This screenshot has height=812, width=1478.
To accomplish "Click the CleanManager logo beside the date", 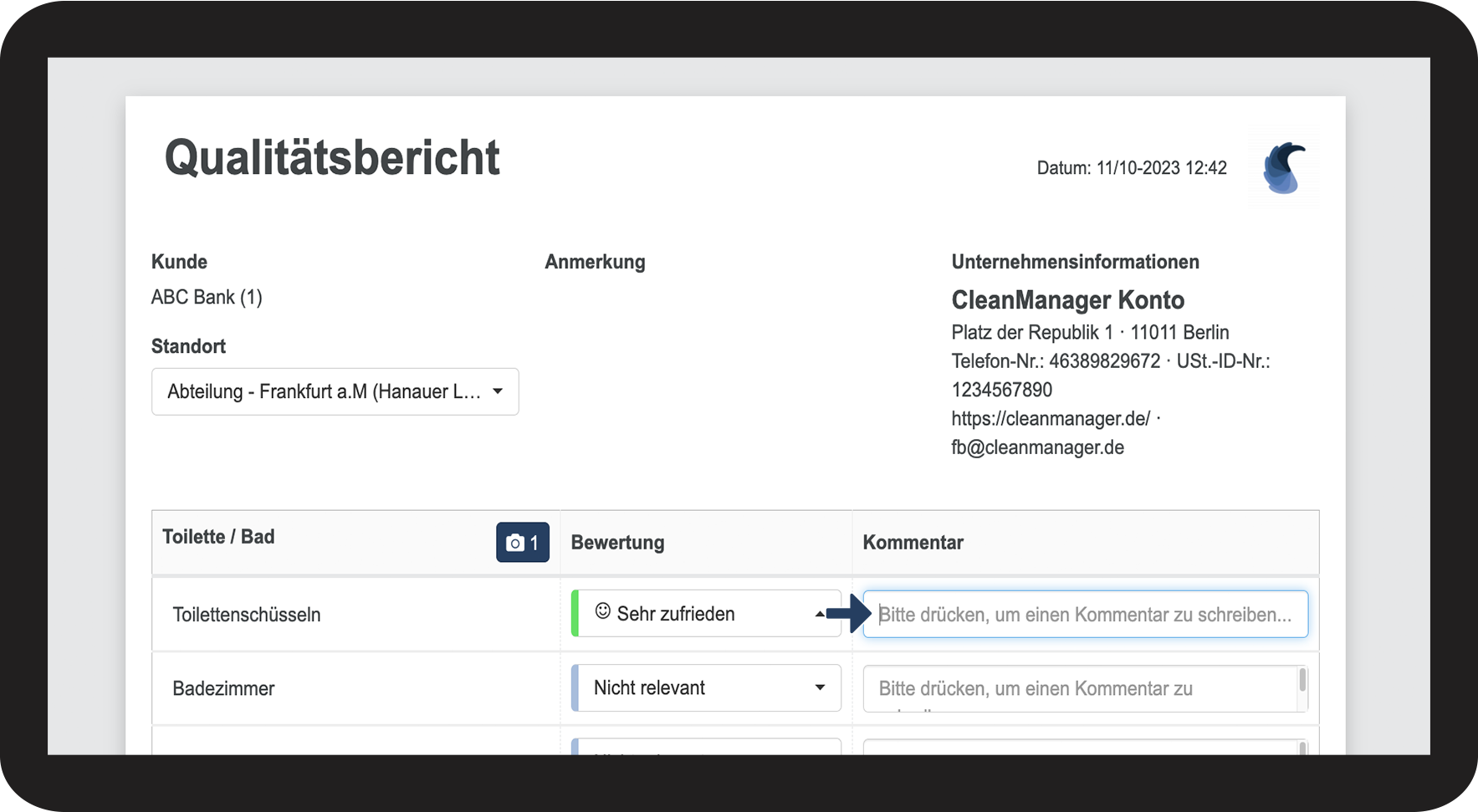I will coord(1283,168).
